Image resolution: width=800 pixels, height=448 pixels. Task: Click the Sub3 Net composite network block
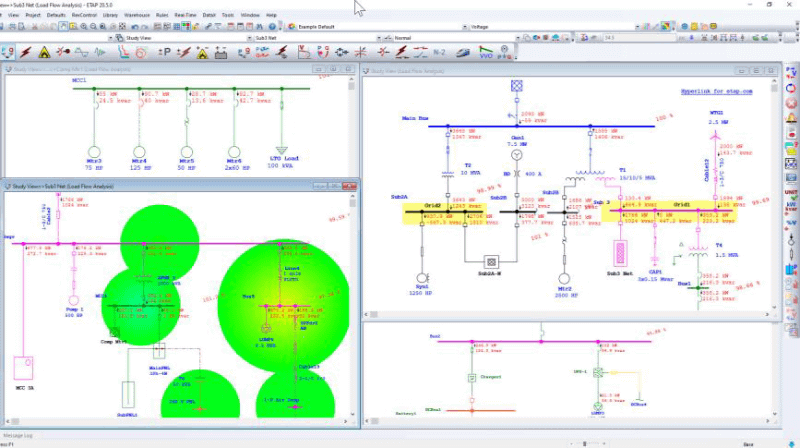(620, 254)
